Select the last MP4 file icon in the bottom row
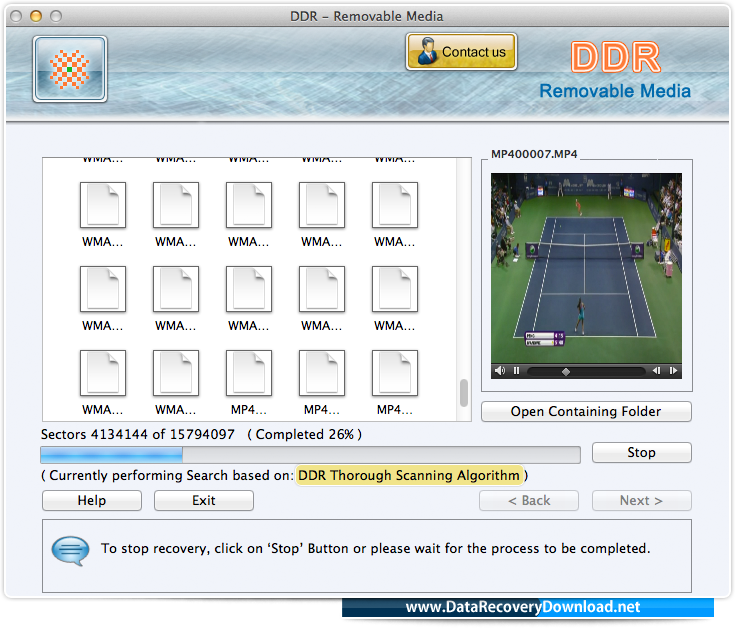The height and width of the screenshot is (628, 735). click(395, 374)
